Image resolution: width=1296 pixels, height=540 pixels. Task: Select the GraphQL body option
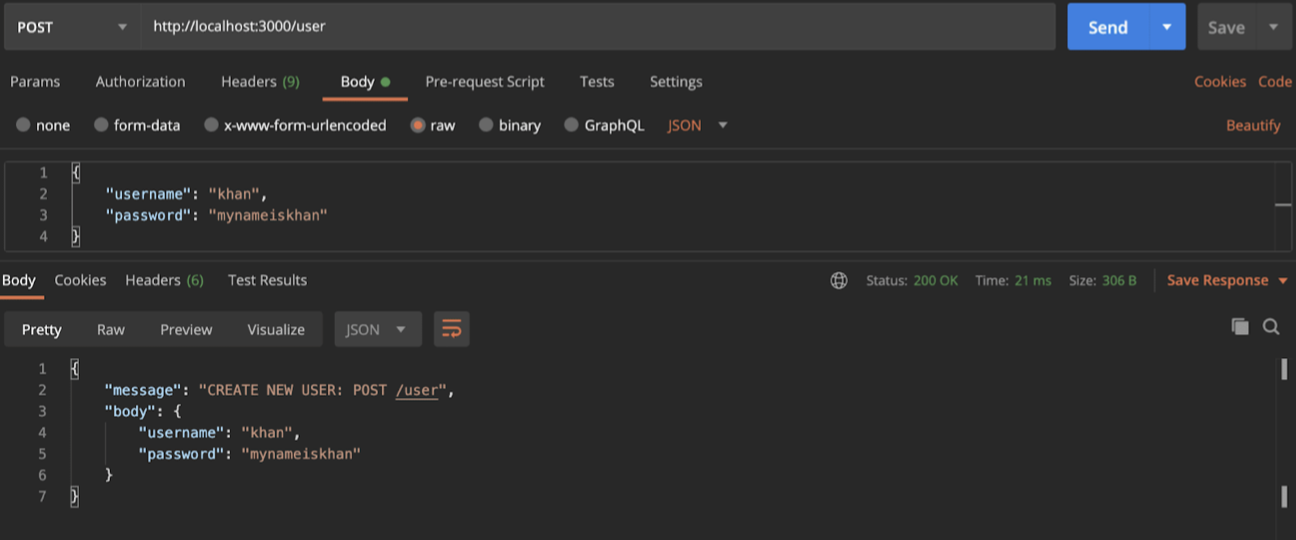click(572, 125)
